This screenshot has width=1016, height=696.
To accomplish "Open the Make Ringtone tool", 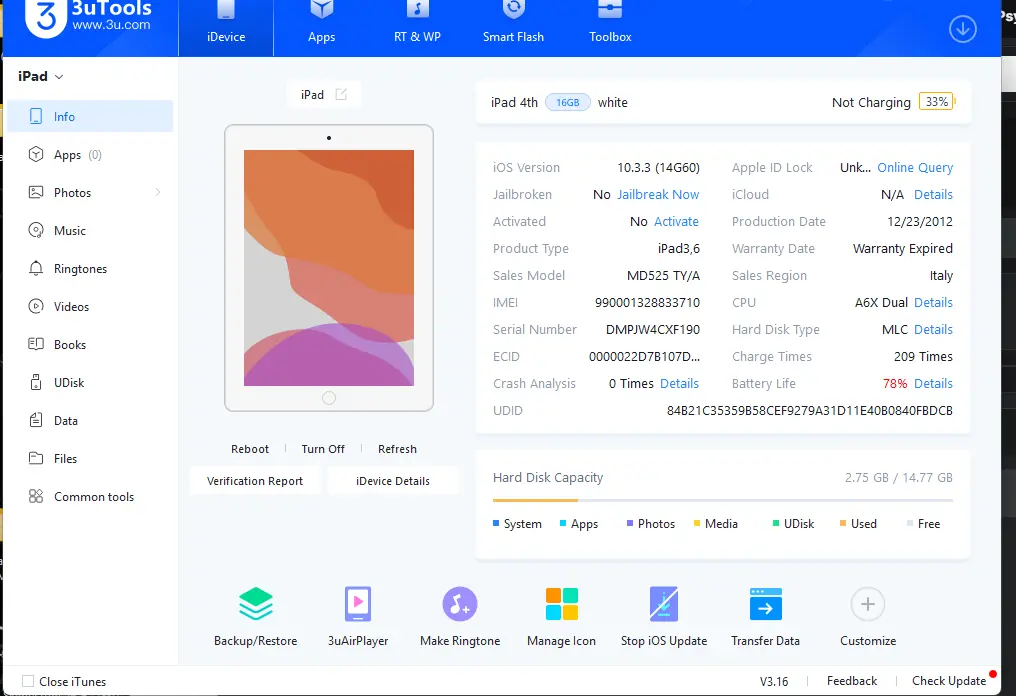I will tap(460, 604).
